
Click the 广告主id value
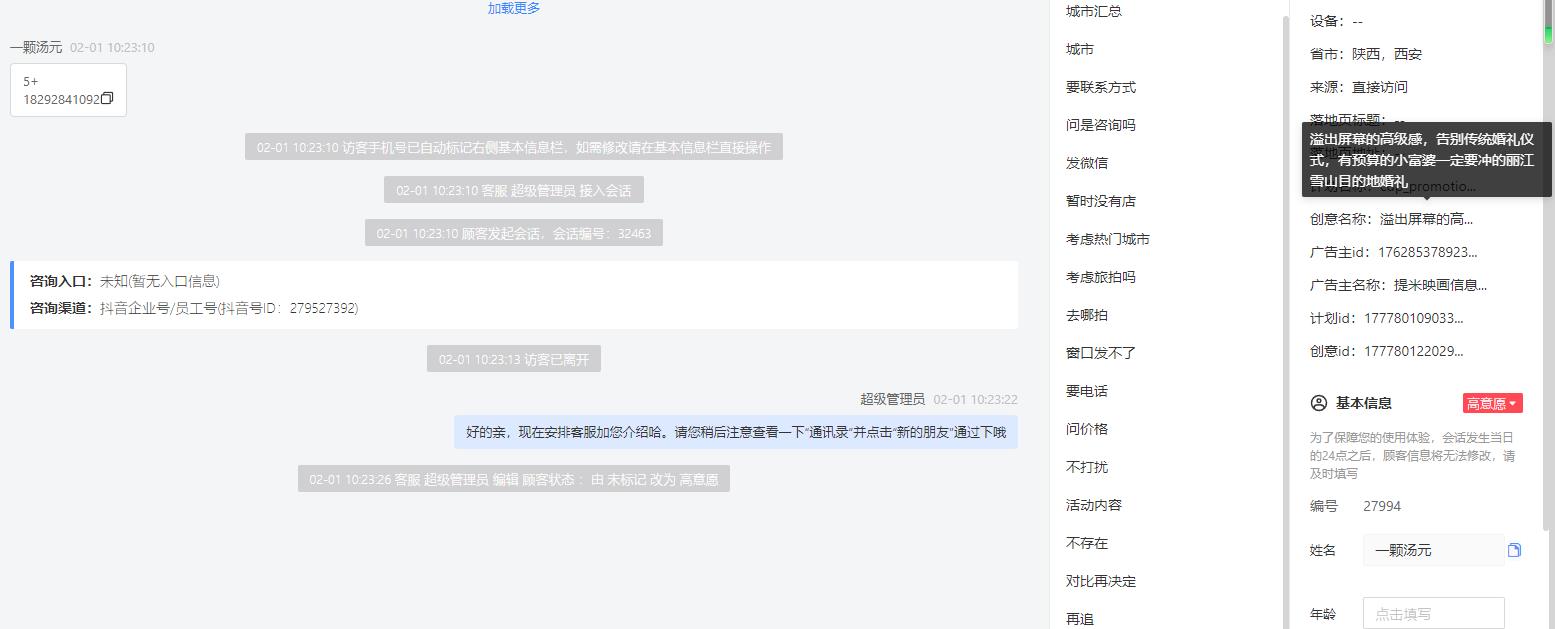1428,252
